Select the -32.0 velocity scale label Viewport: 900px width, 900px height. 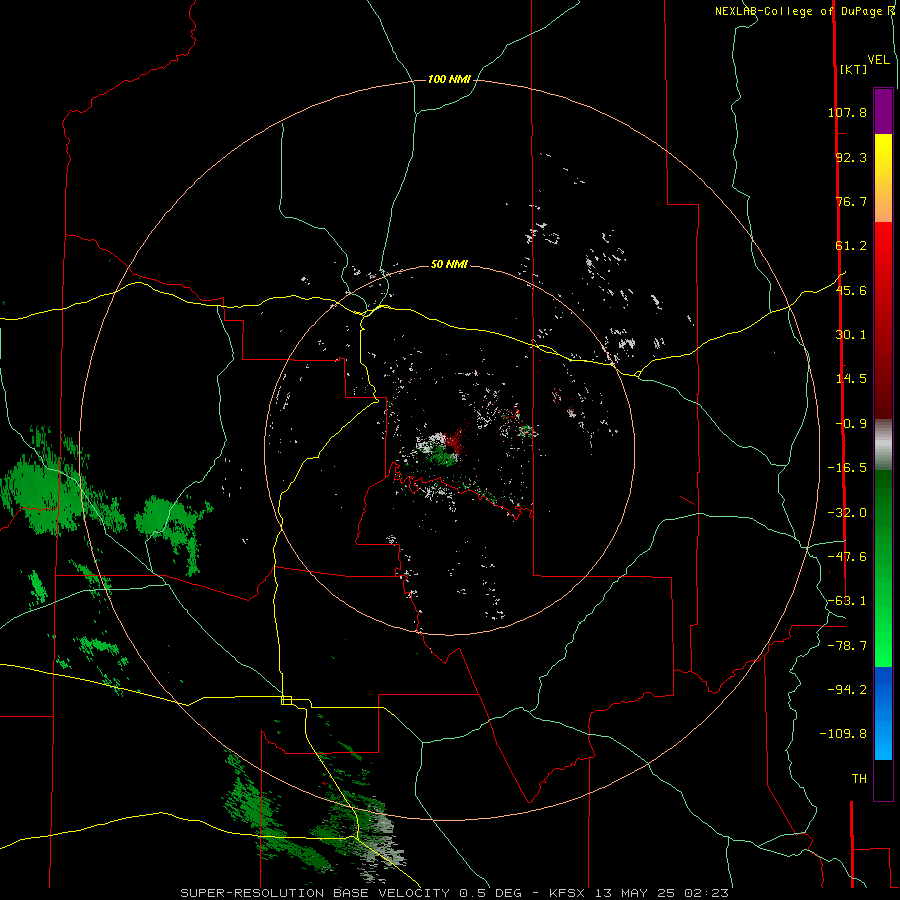(847, 513)
